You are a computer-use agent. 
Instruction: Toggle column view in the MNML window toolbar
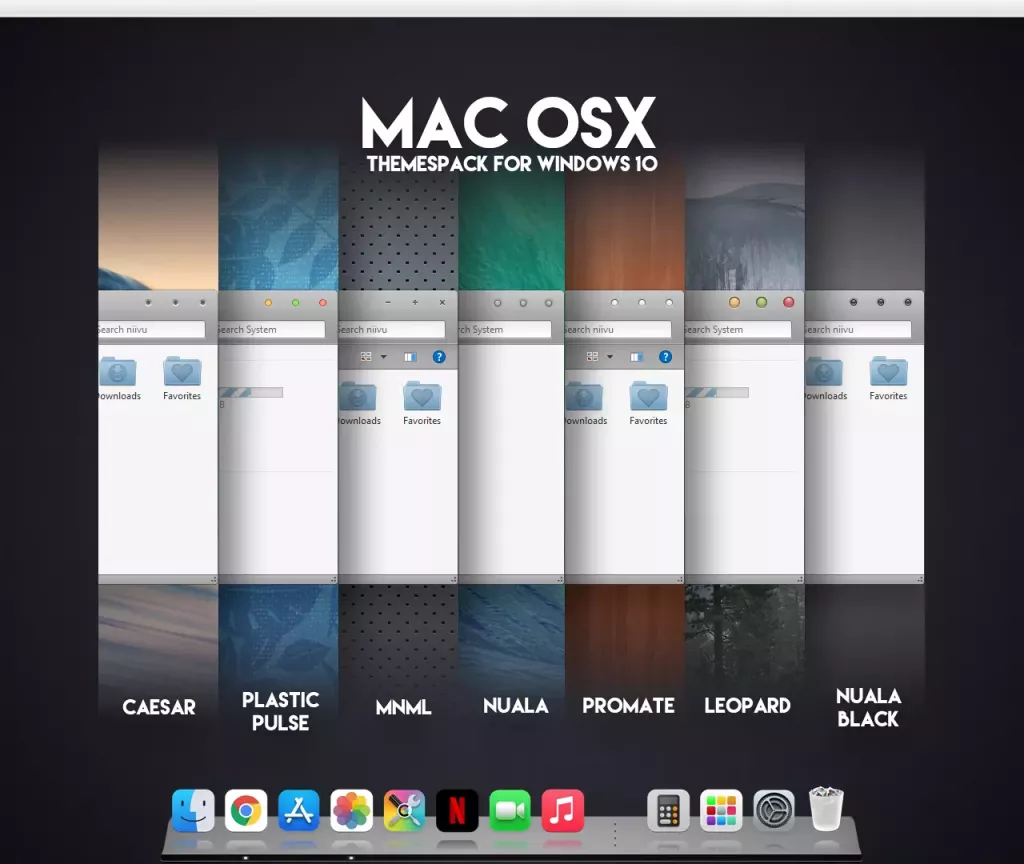coord(411,357)
